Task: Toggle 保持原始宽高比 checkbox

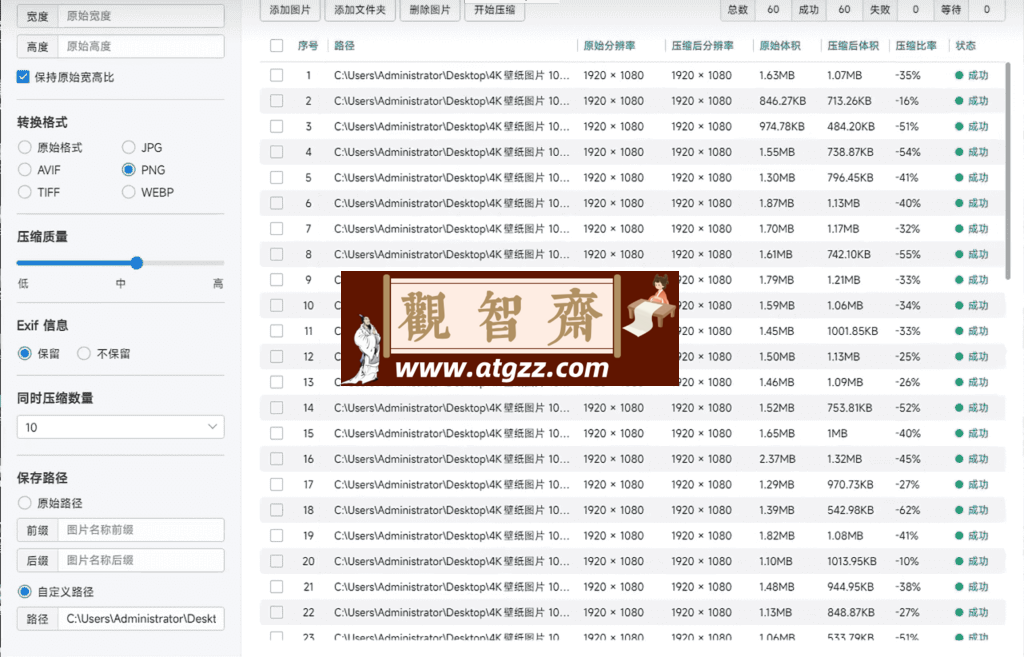Action: coord(24,77)
